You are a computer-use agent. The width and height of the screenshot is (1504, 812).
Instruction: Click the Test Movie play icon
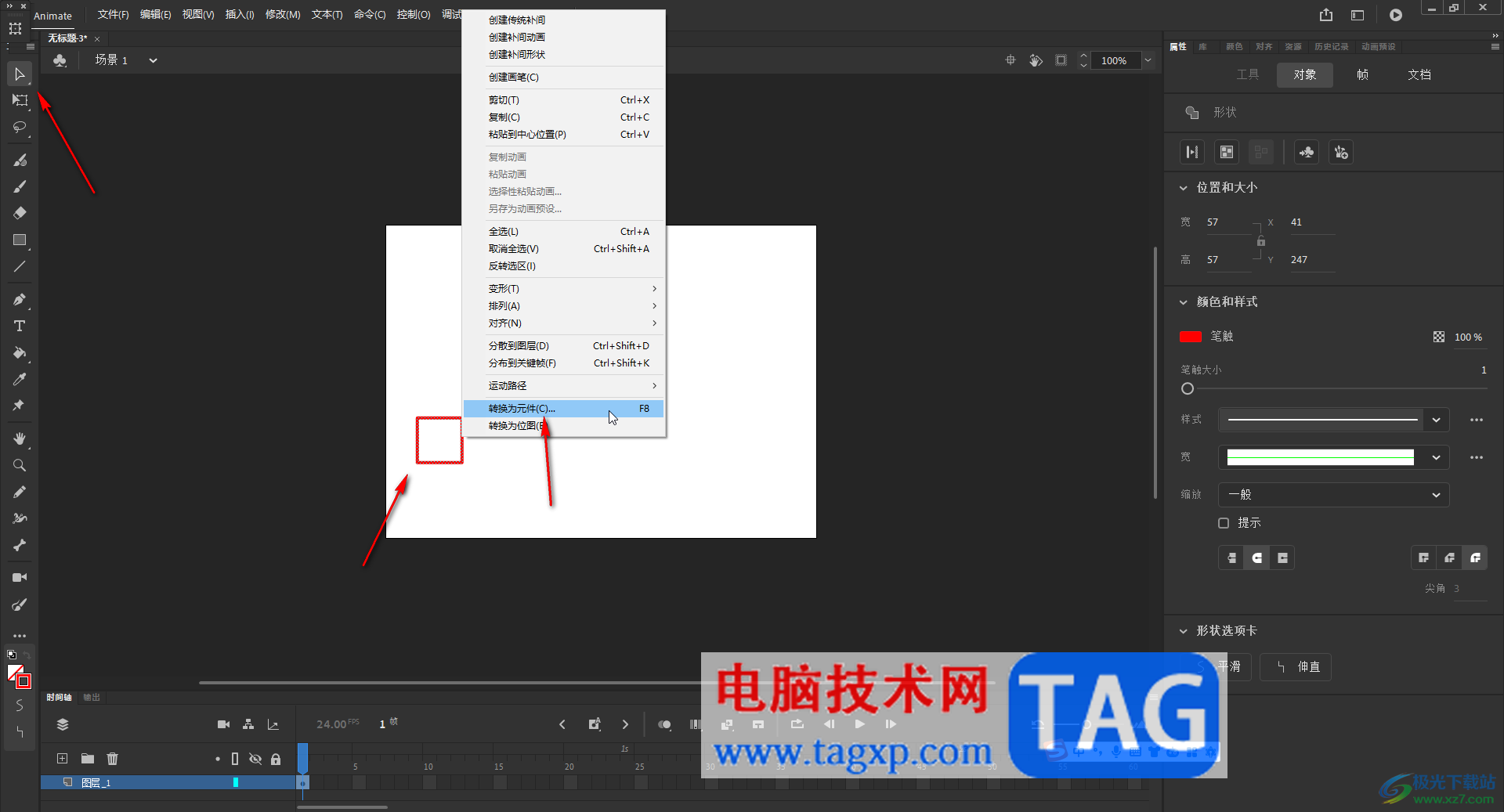pyautogui.click(x=1396, y=15)
